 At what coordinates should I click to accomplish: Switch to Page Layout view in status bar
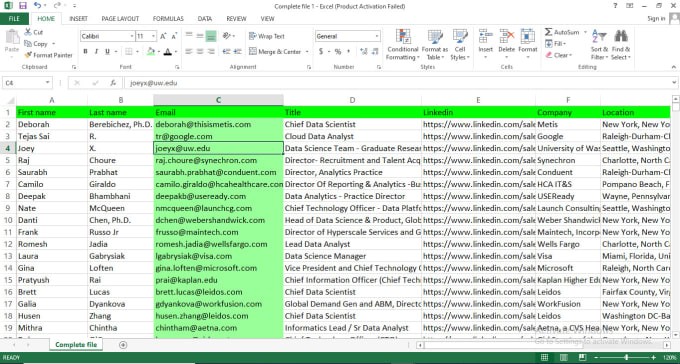(563, 357)
